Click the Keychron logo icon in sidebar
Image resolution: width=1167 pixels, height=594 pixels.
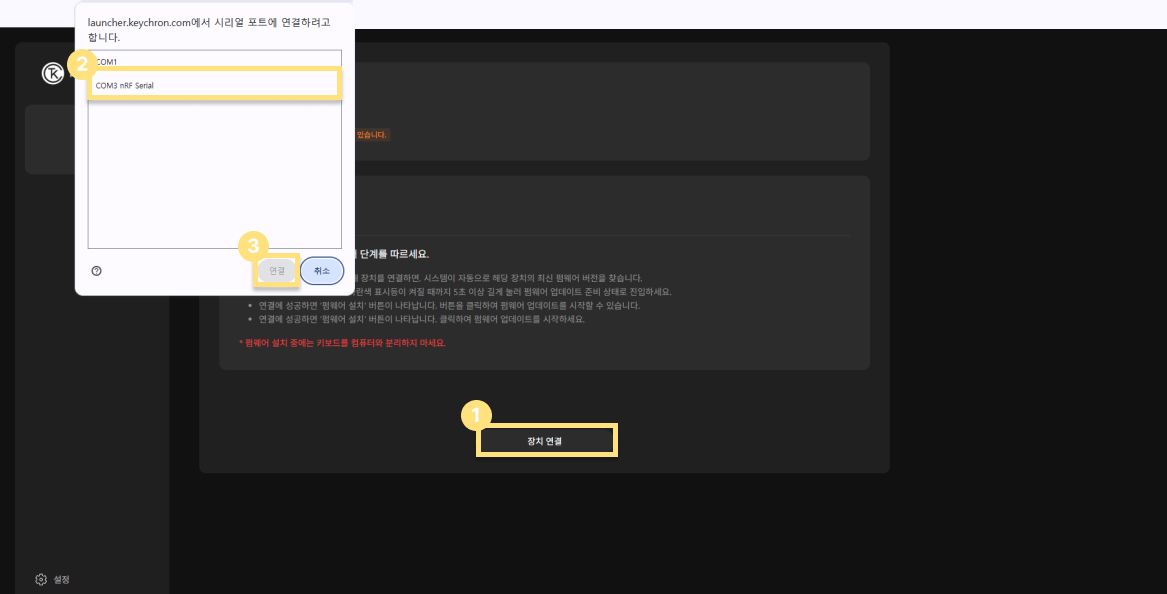[52, 73]
